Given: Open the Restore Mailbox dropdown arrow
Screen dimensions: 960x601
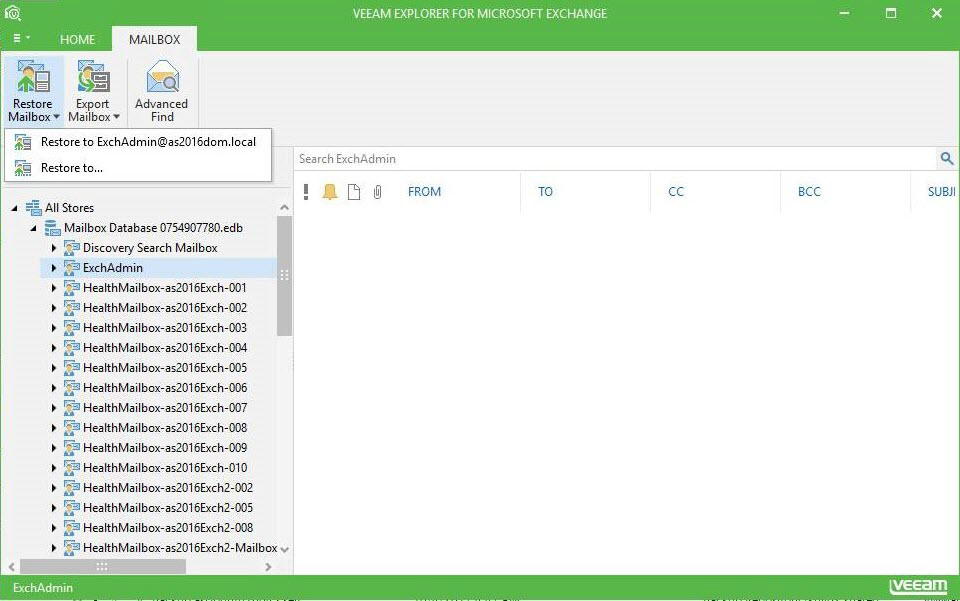Looking at the screenshot, I should coord(56,117).
